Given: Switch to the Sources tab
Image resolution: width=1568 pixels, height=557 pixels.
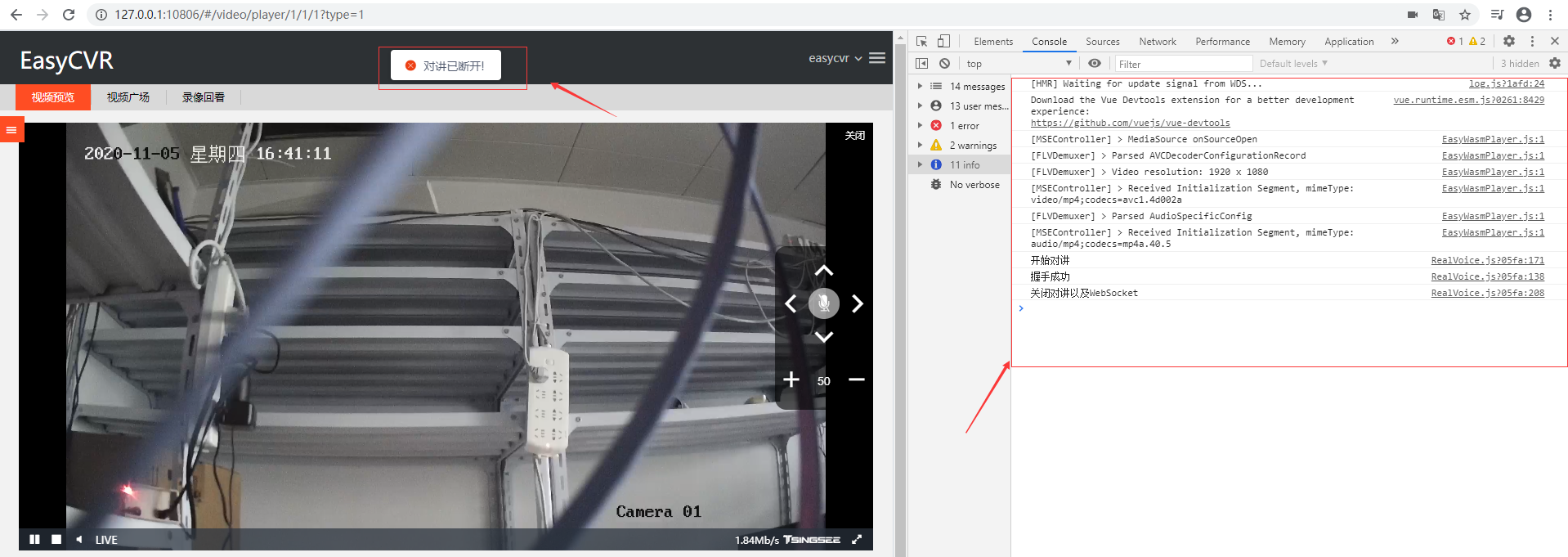Looking at the screenshot, I should tap(1103, 41).
